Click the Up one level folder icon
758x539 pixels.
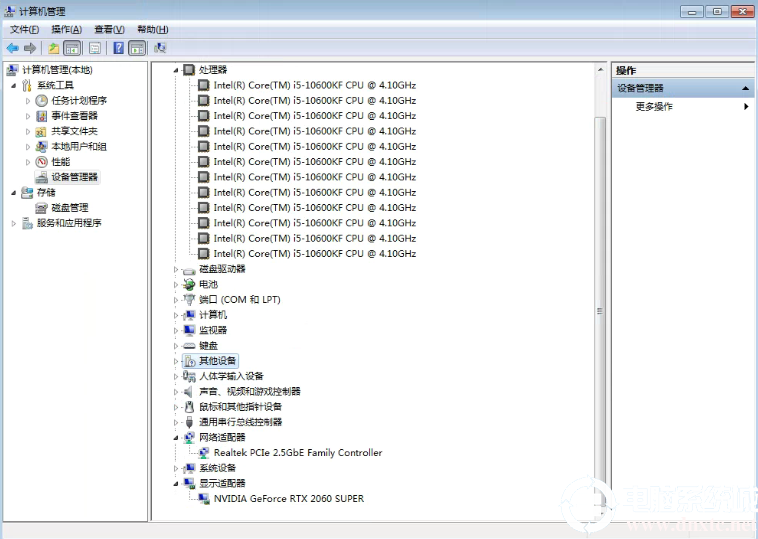coord(54,48)
